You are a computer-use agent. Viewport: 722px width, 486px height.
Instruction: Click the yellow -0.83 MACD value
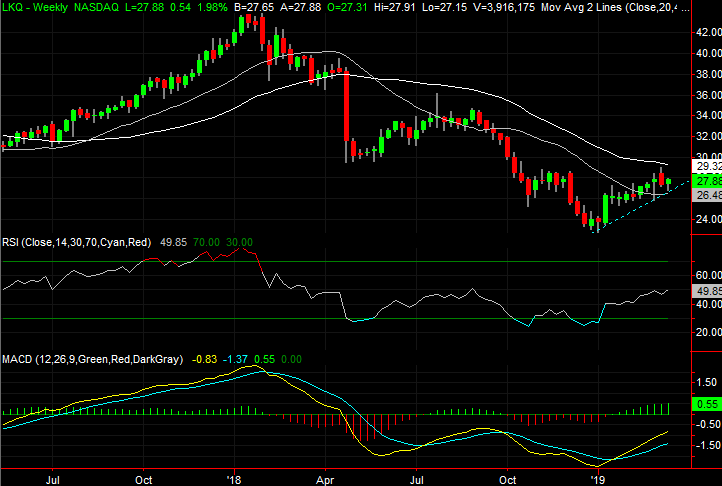[204, 359]
